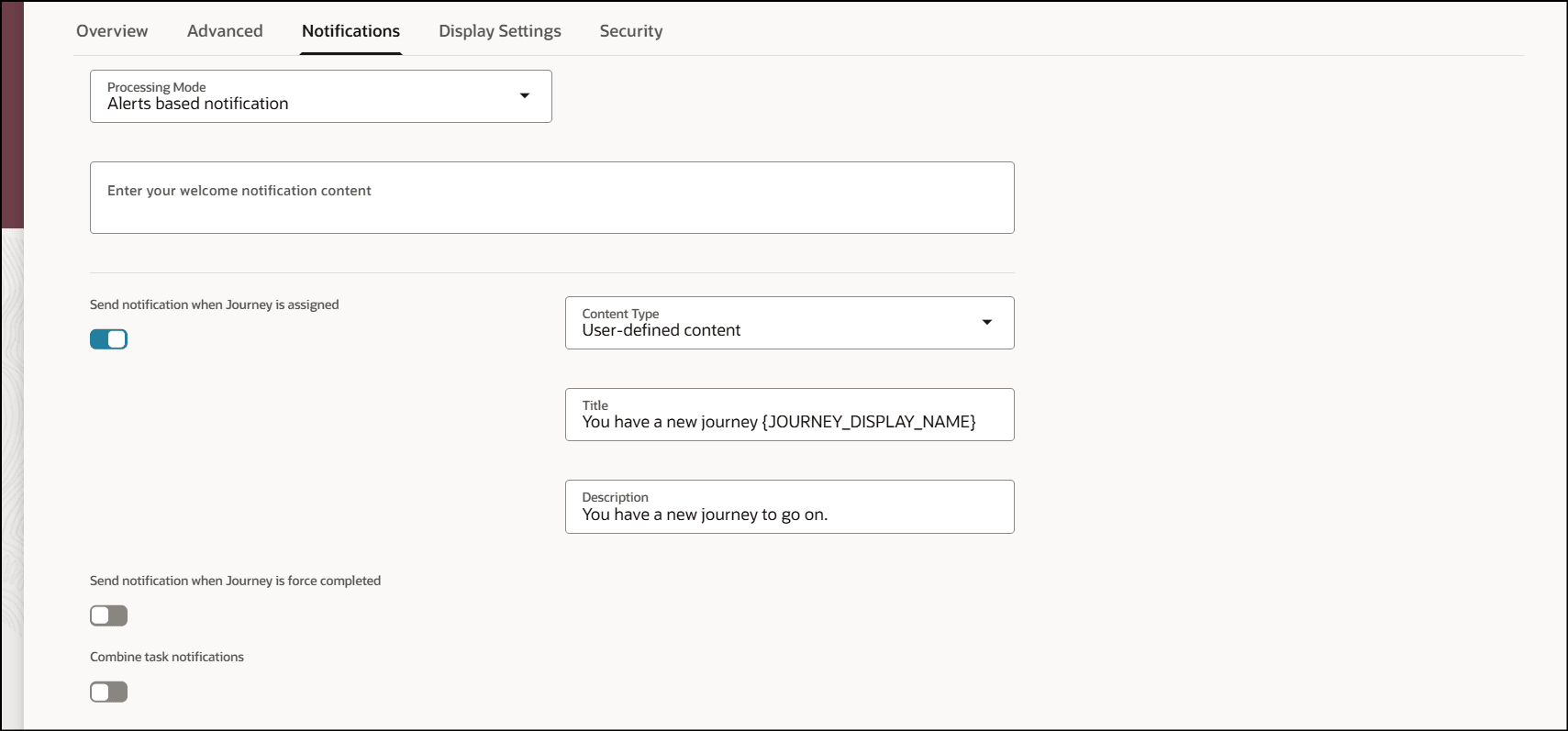Click the 'Send notification when Journey is assigned' label
The width and height of the screenshot is (1568, 731).
click(215, 305)
